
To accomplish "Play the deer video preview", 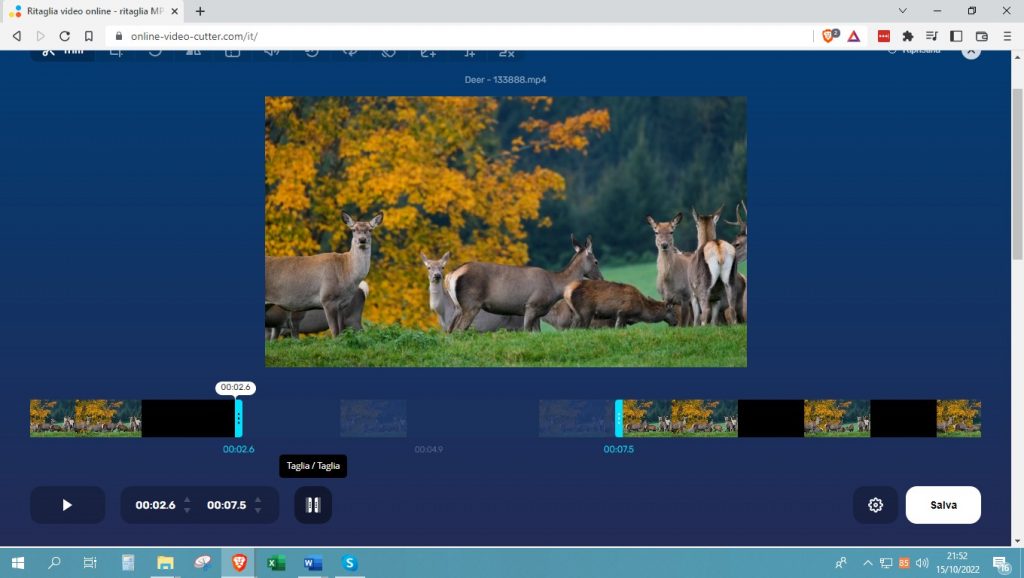I will pyautogui.click(x=67, y=505).
